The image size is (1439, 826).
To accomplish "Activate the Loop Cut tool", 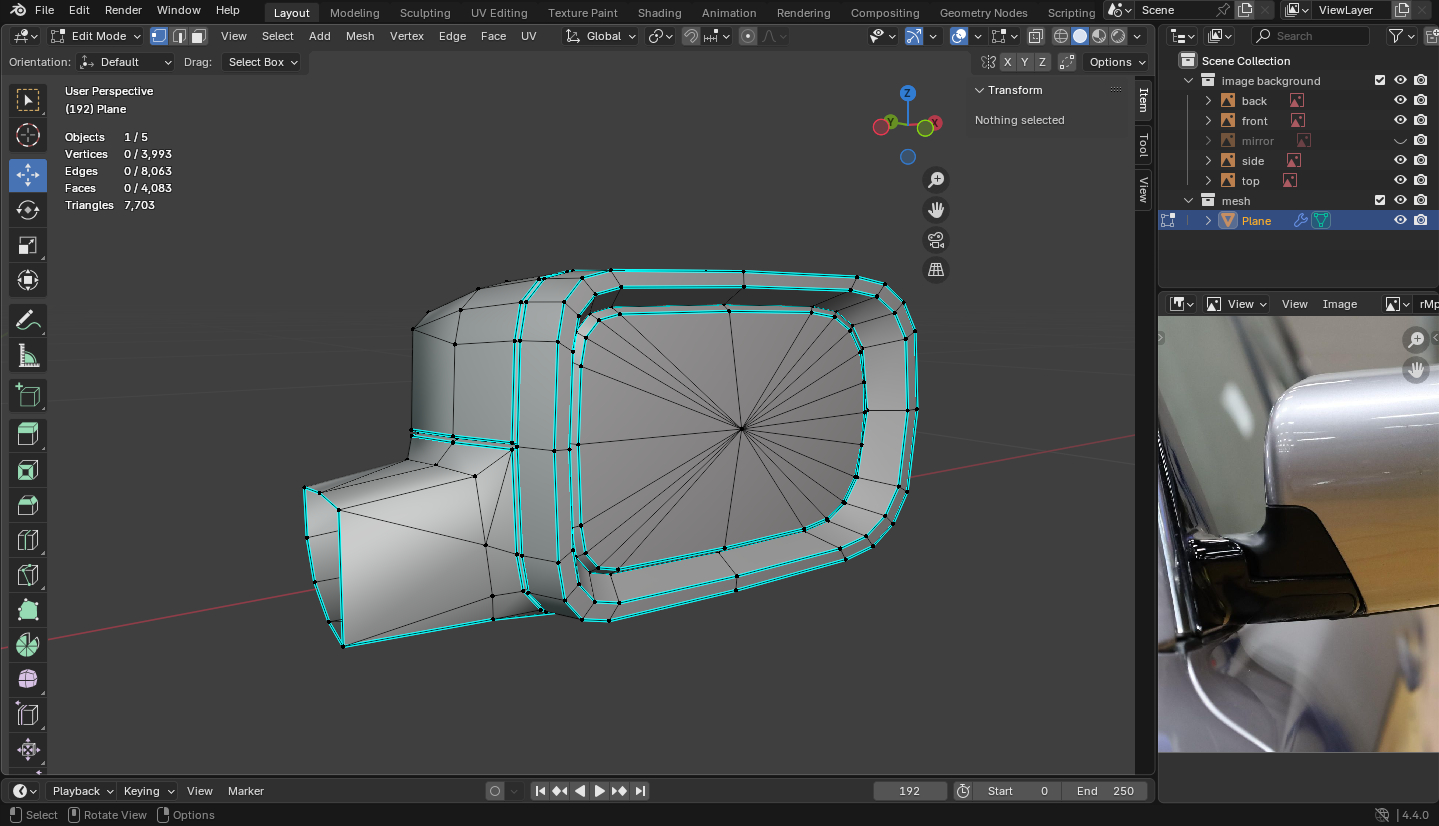I will [x=28, y=541].
